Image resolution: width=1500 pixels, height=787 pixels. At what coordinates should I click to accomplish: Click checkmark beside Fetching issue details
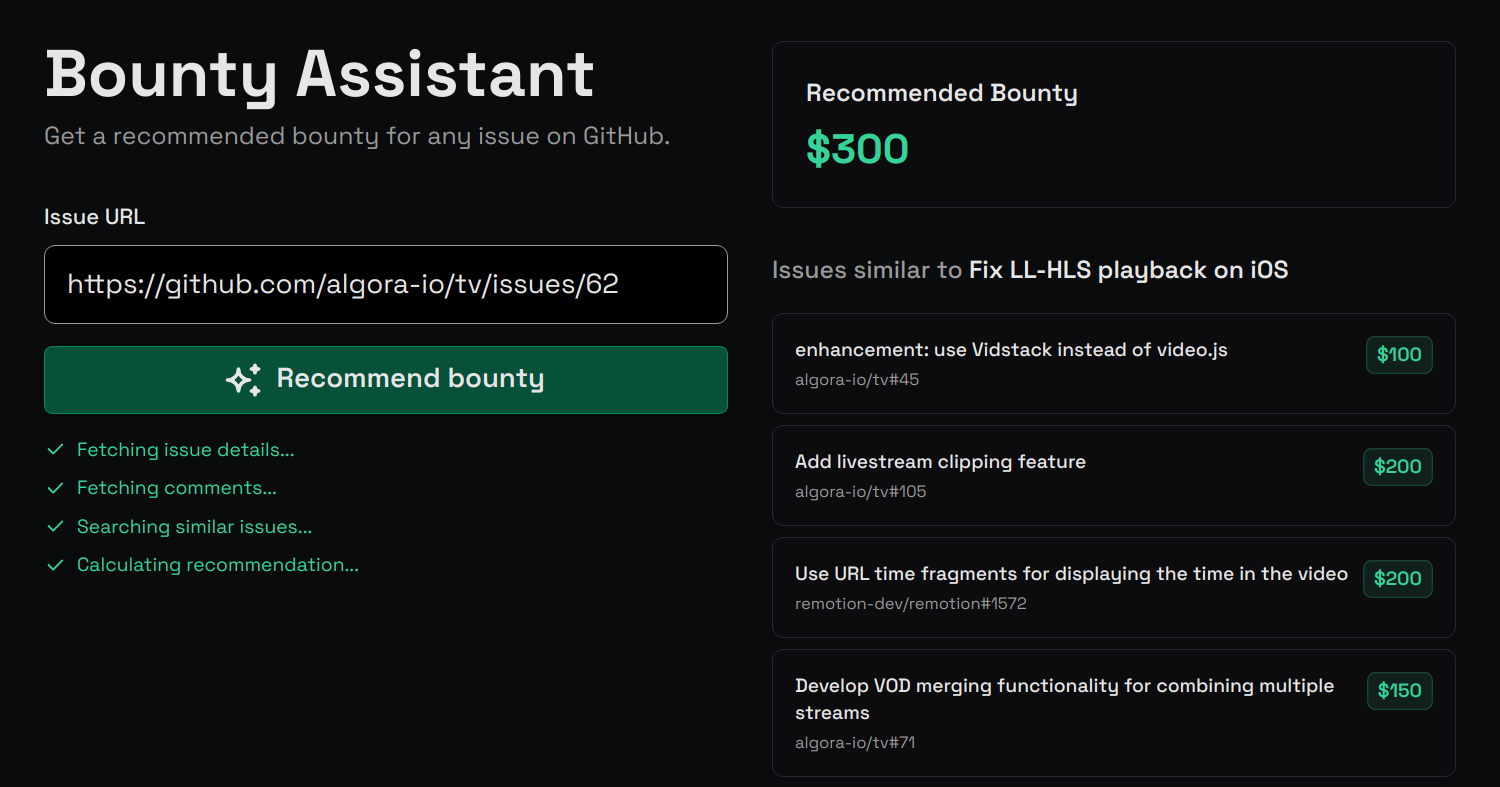[56, 450]
